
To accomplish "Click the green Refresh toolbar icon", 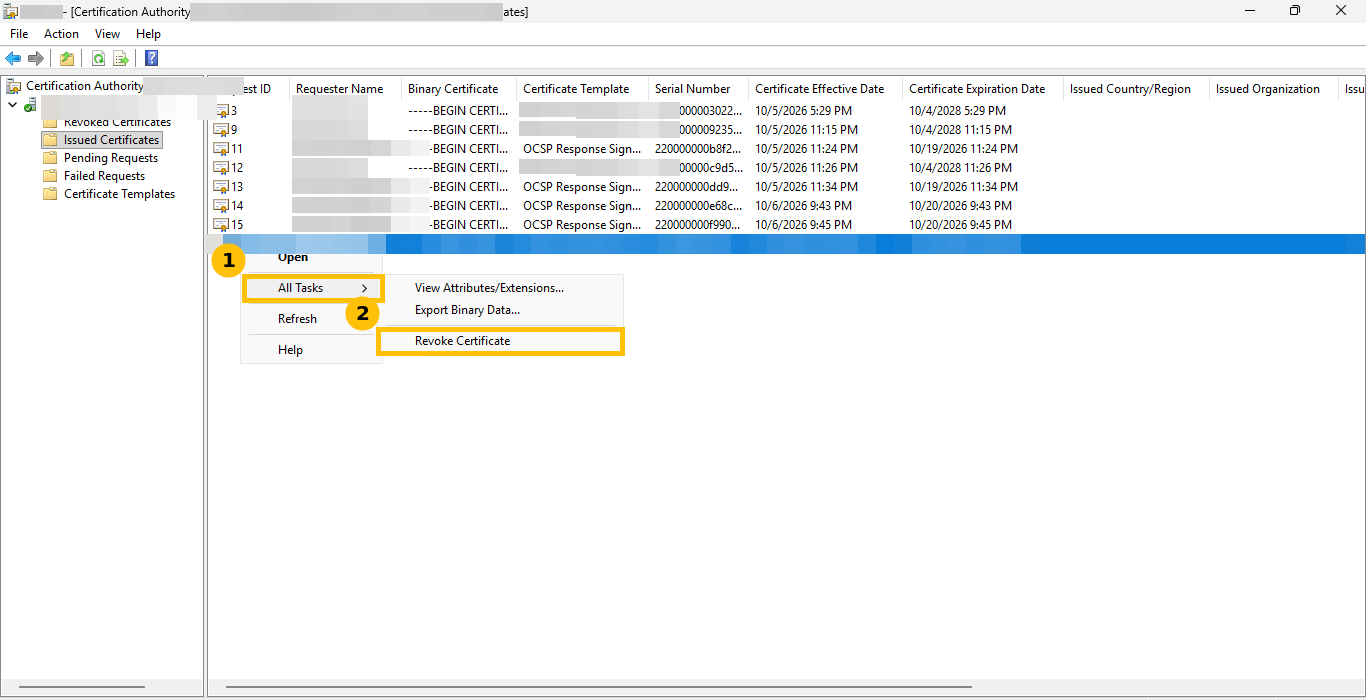I will [x=98, y=58].
